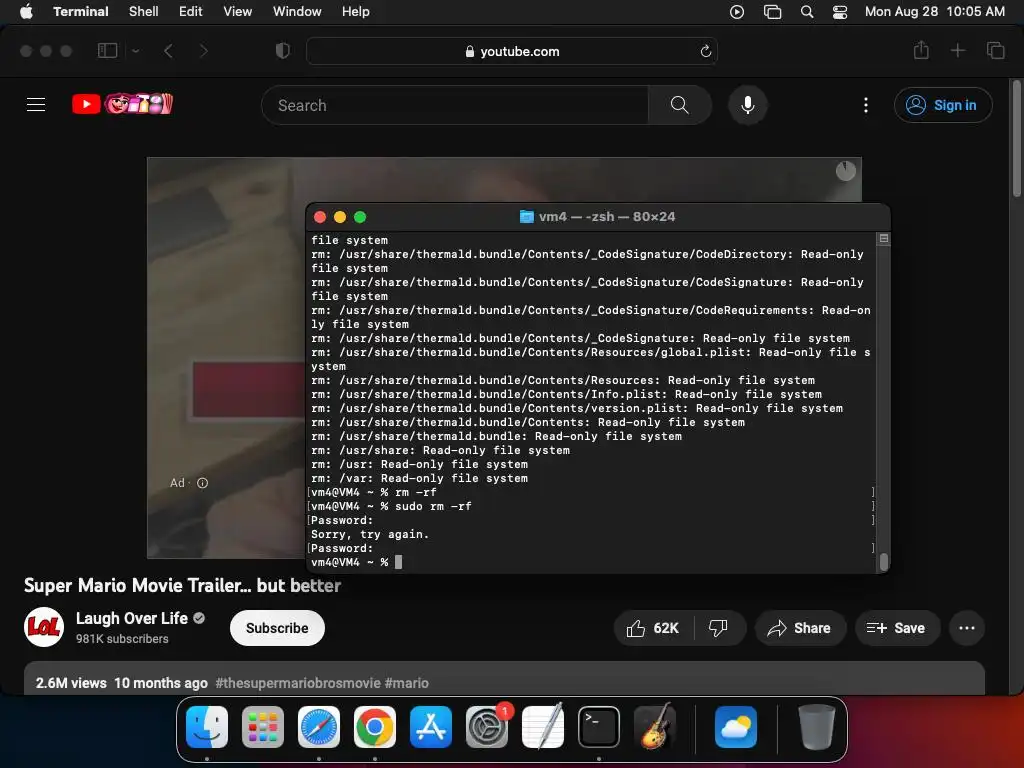This screenshot has height=768, width=1024.
Task: Click the Terminal window scrollbar thumb
Action: coord(884,562)
